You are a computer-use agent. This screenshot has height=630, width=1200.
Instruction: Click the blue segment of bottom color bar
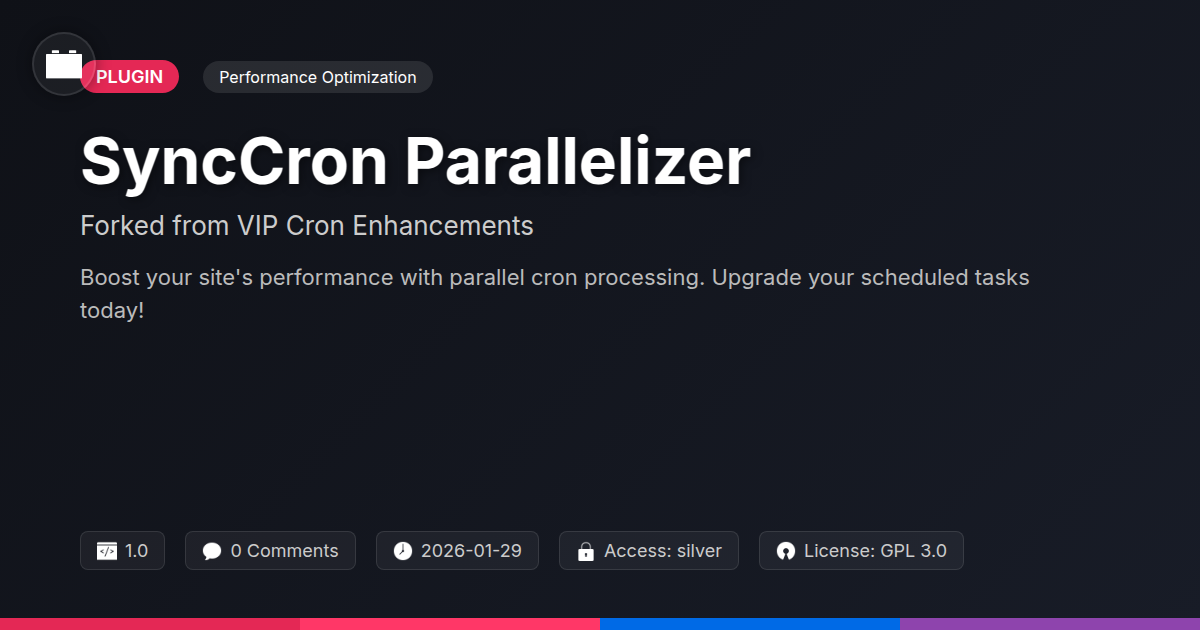coord(750,623)
